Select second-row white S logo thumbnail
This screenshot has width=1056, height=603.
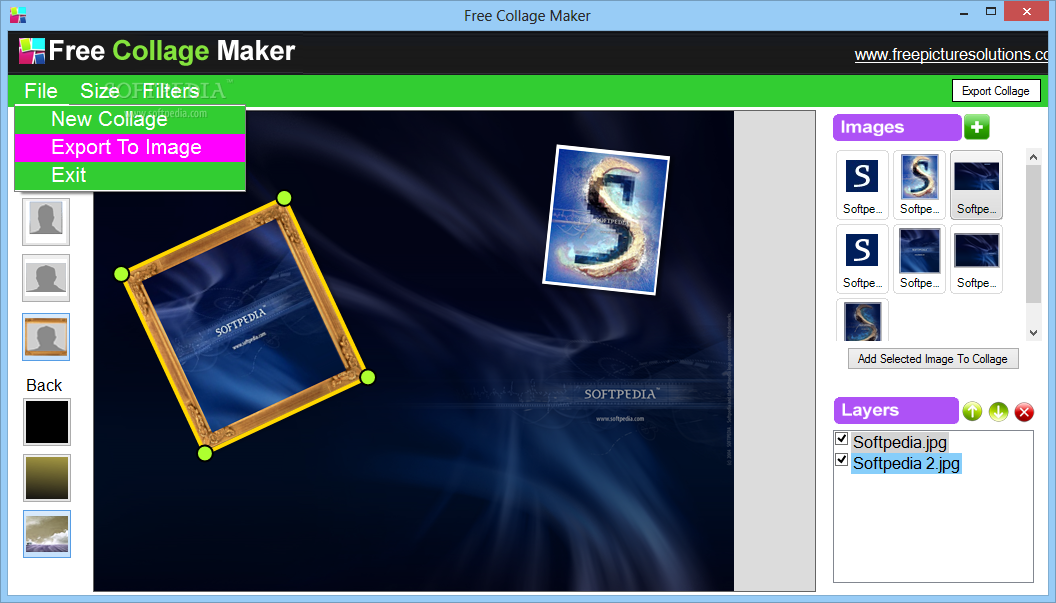(862, 259)
